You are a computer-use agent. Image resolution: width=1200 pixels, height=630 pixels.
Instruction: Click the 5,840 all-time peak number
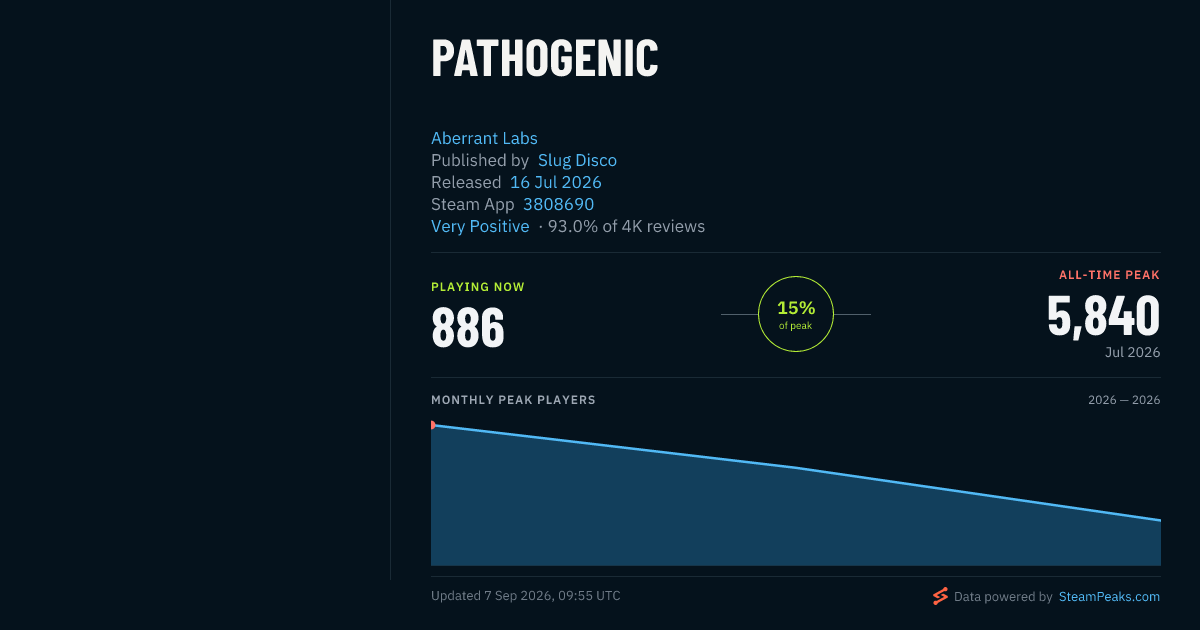click(1104, 315)
